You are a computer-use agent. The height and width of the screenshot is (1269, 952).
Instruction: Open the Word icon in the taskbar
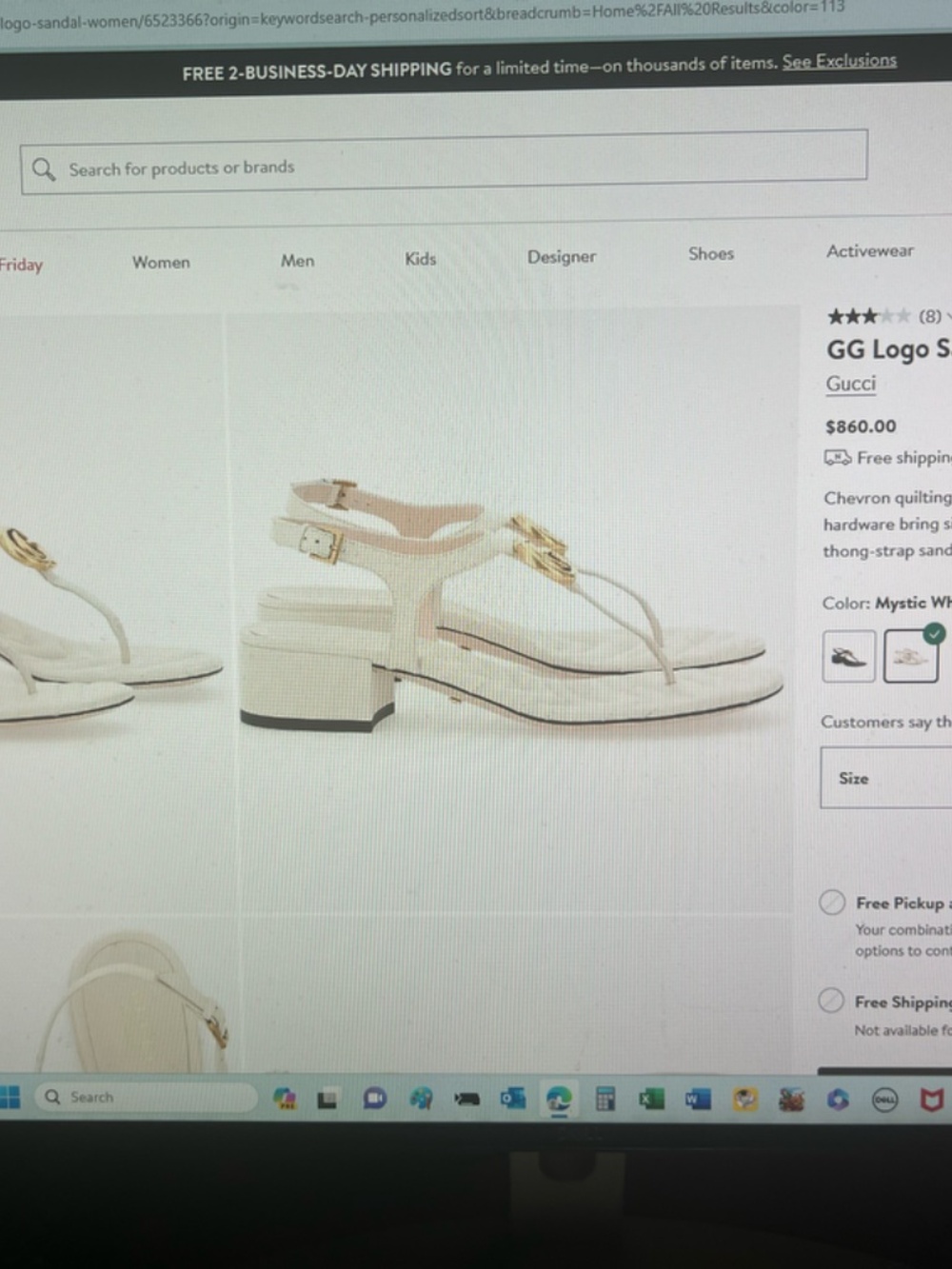[x=697, y=1100]
